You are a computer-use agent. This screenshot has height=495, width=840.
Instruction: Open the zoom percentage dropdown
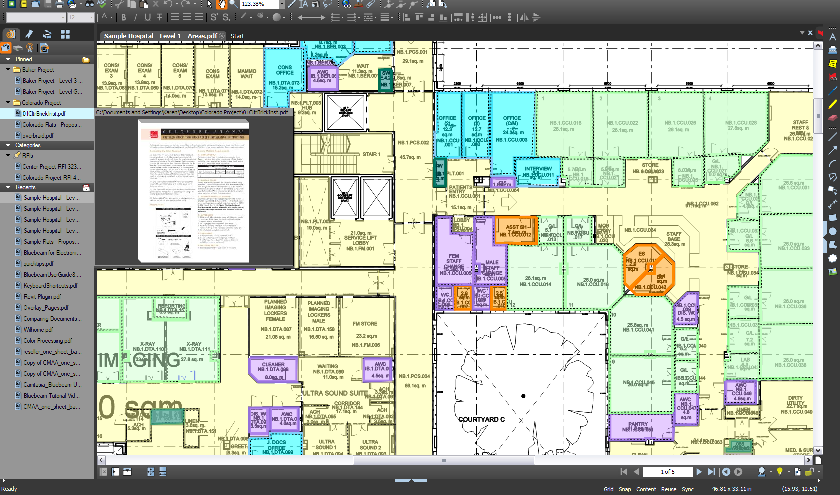[282, 4]
